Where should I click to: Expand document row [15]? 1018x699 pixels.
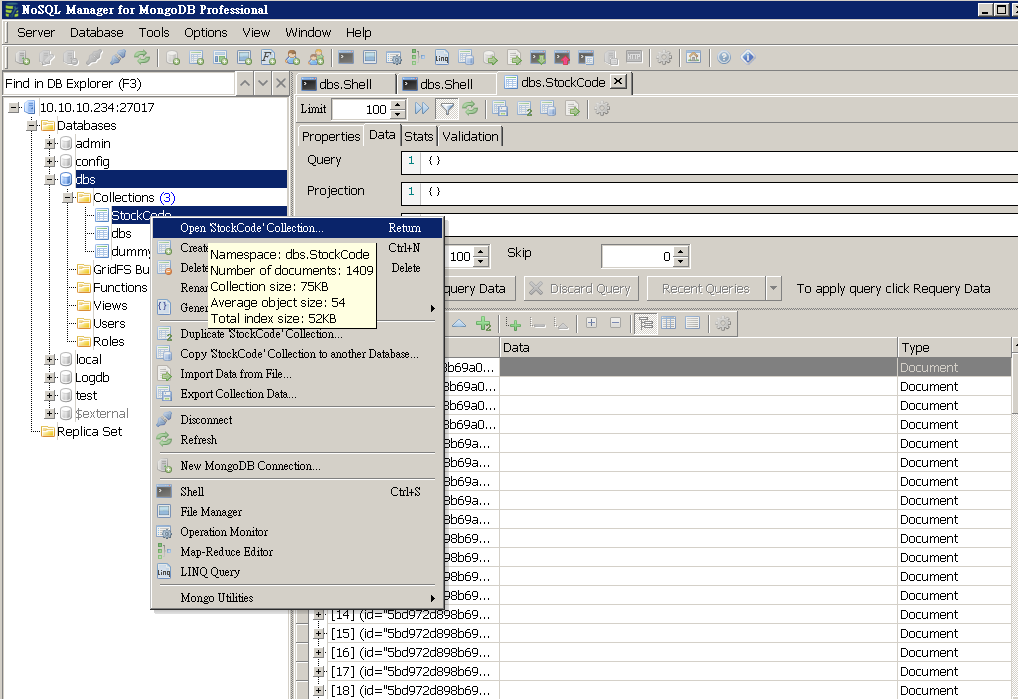[x=319, y=633]
